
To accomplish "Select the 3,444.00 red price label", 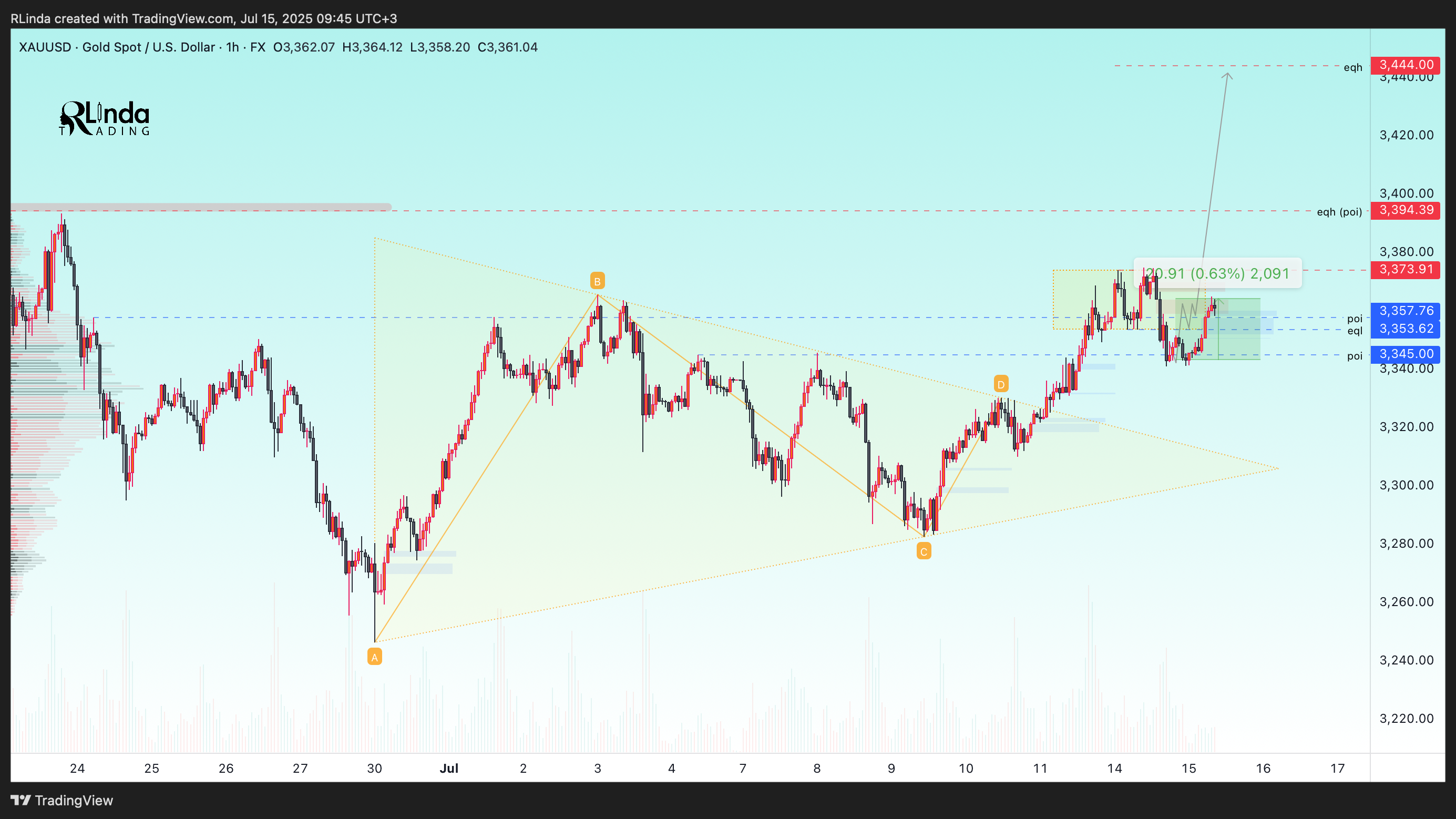I will point(1406,65).
